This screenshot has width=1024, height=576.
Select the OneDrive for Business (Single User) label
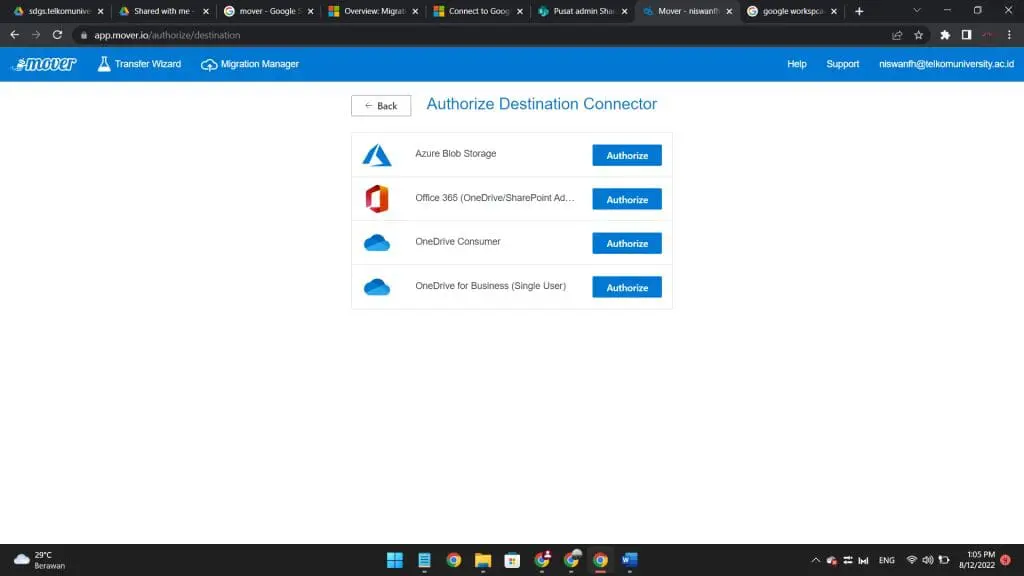pyautogui.click(x=490, y=285)
